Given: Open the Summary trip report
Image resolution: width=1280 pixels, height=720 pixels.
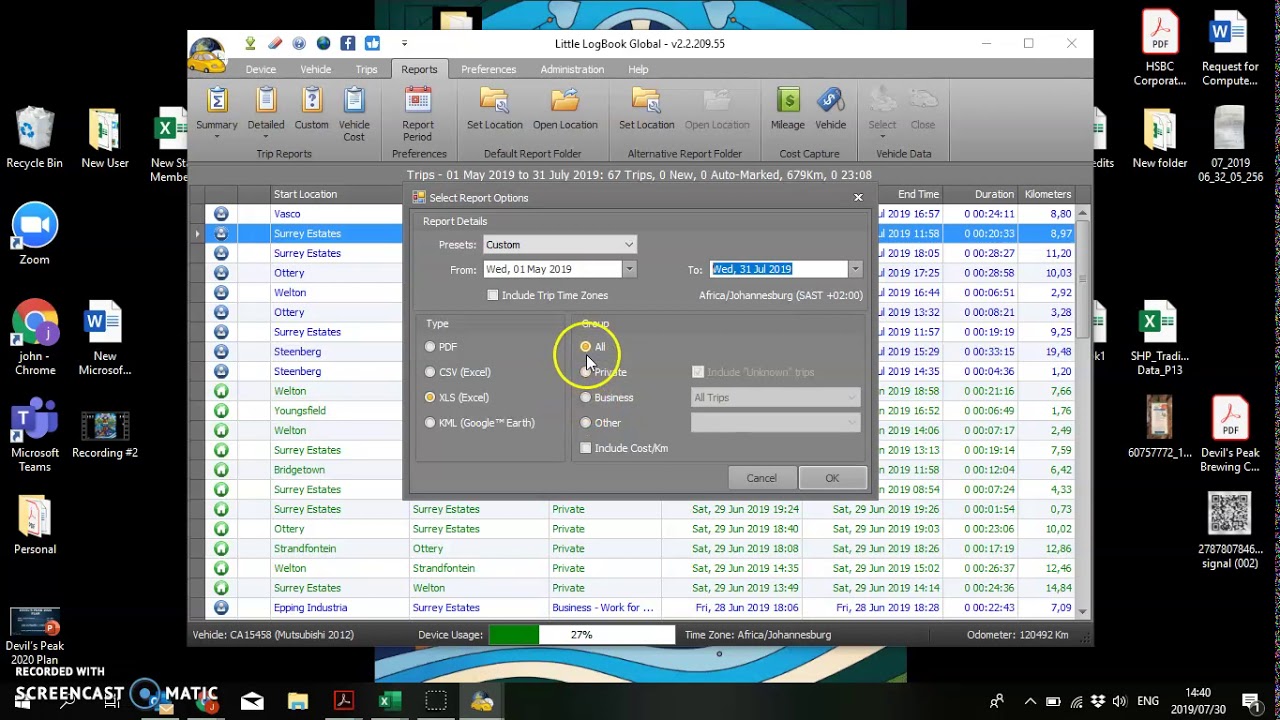Looking at the screenshot, I should pyautogui.click(x=216, y=110).
